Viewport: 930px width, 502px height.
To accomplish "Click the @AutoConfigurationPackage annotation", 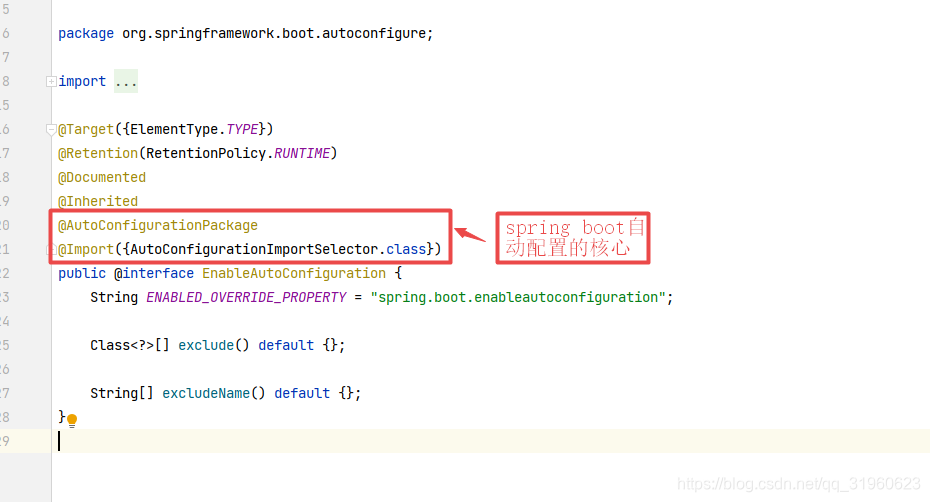I will point(158,225).
